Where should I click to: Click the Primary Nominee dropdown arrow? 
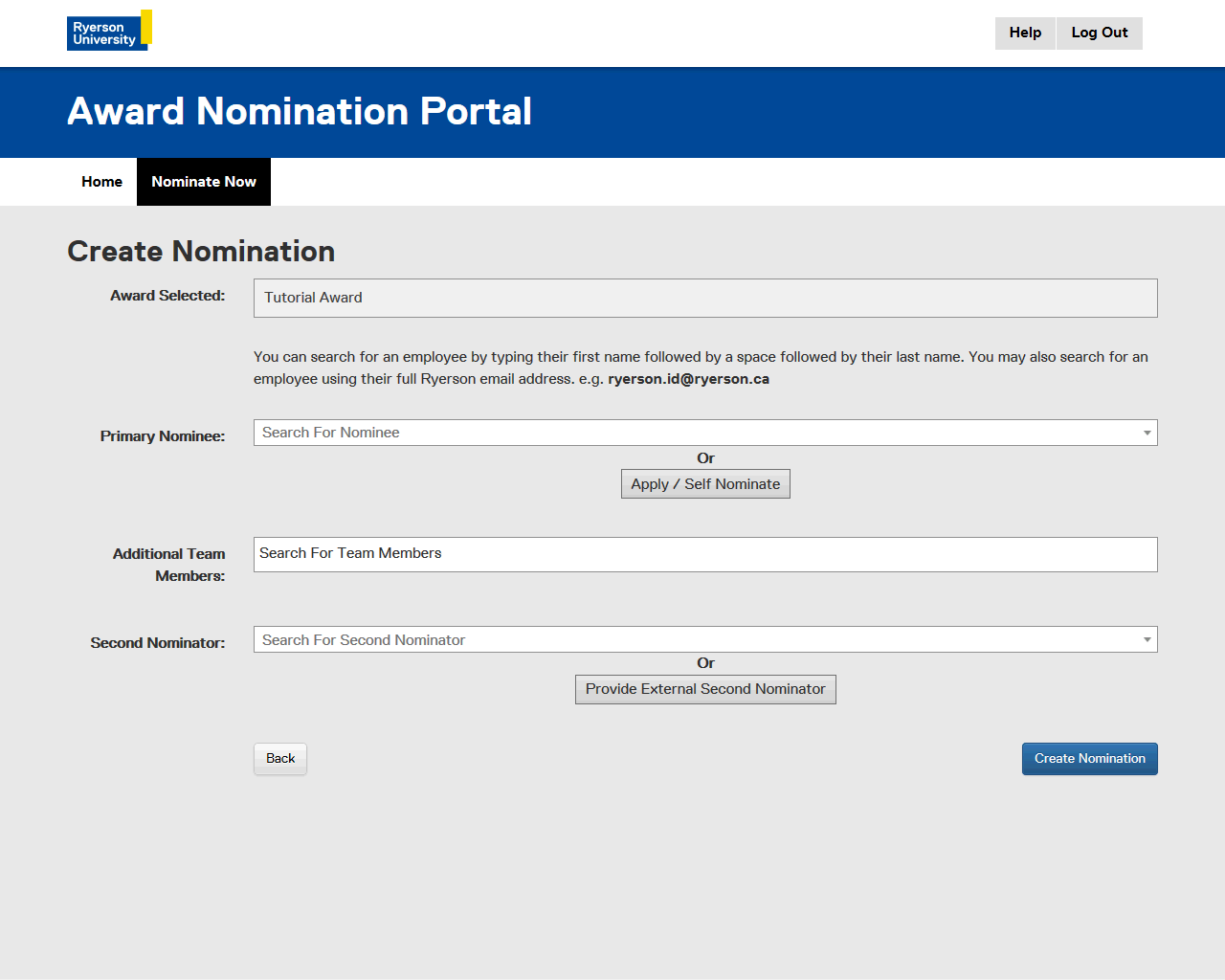click(1147, 433)
